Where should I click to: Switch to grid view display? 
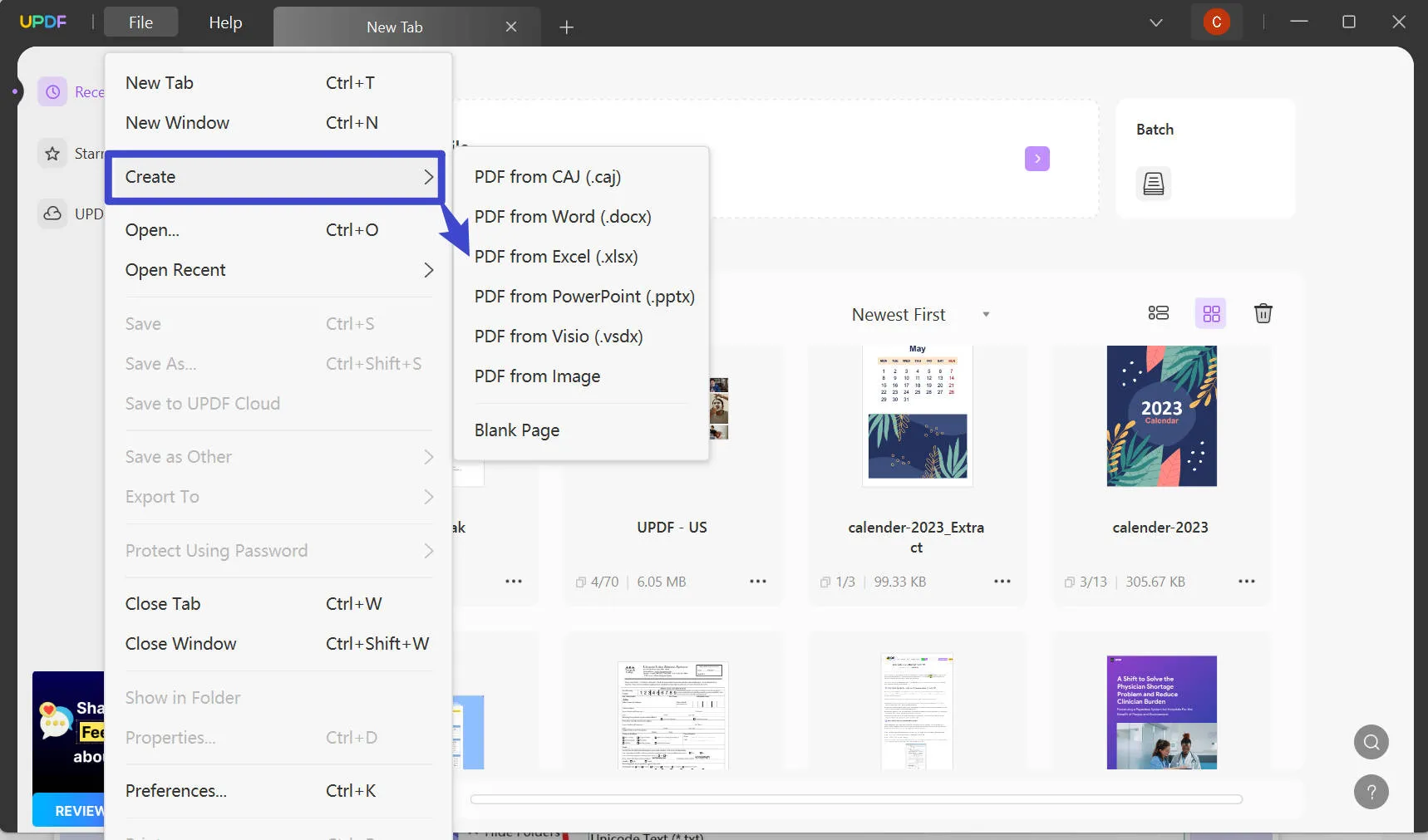click(x=1210, y=313)
